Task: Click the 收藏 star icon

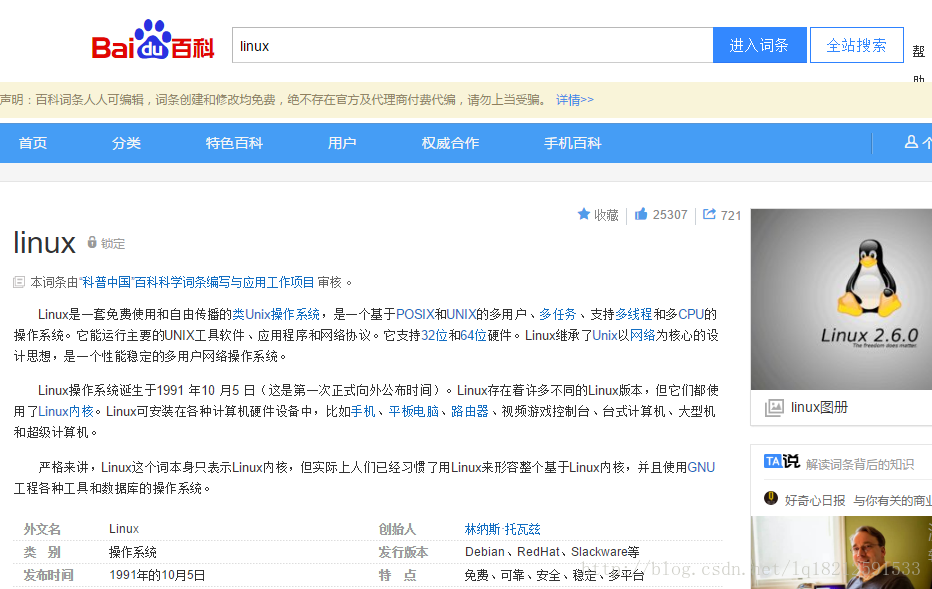Action: (x=584, y=214)
